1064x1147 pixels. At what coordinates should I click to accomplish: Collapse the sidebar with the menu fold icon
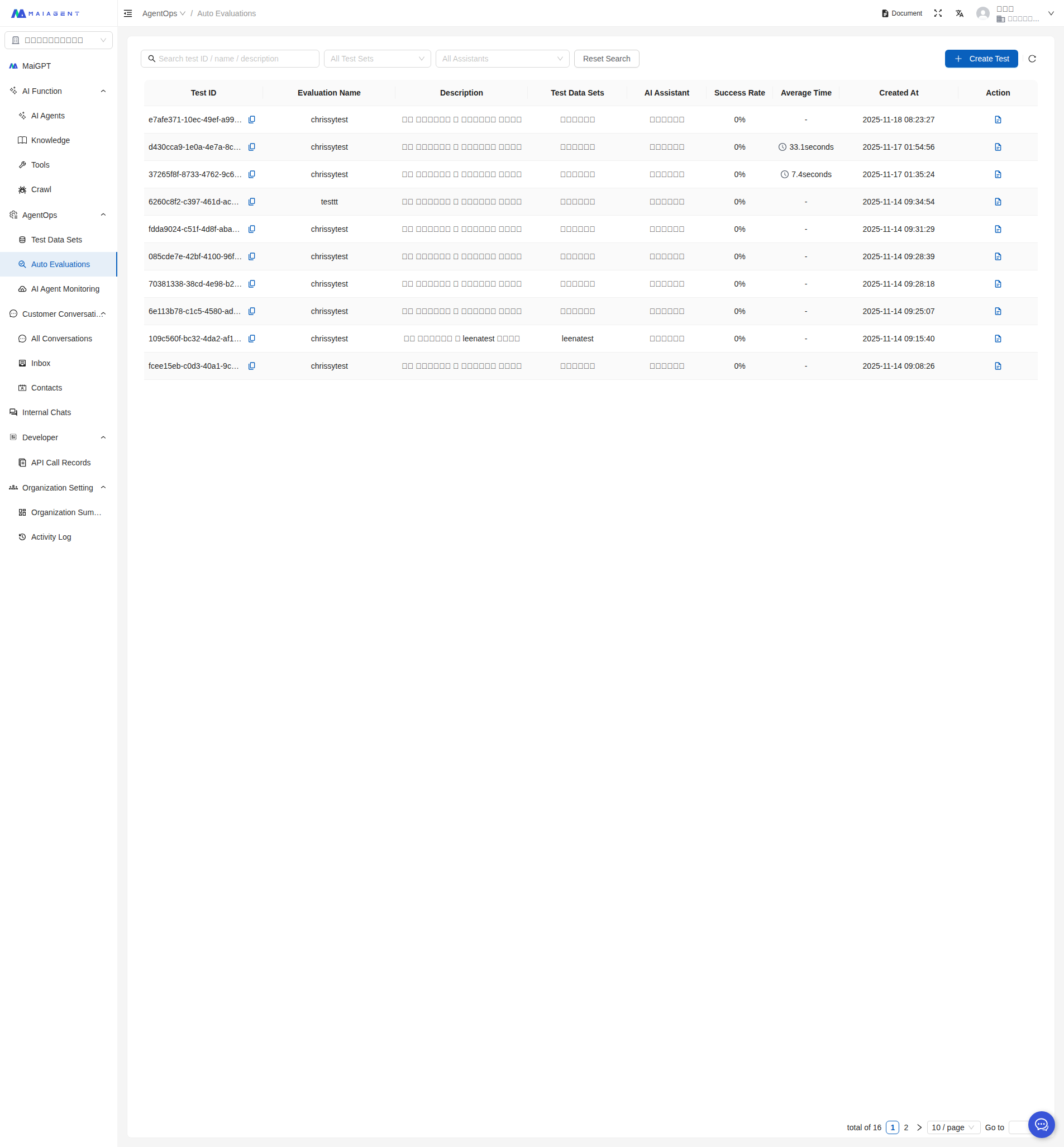coord(128,13)
